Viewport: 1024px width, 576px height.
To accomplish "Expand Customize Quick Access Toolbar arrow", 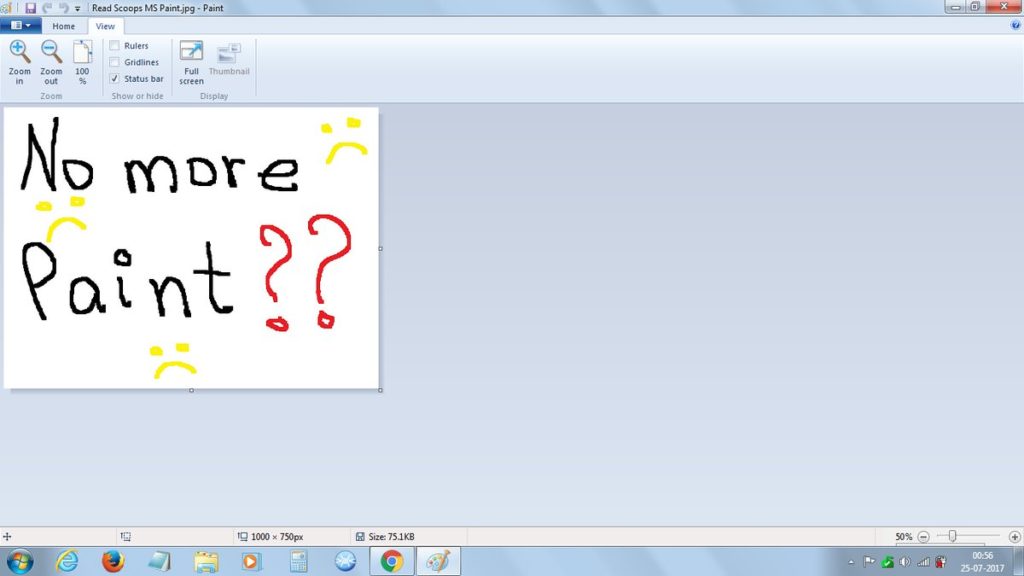I will pyautogui.click(x=78, y=8).
